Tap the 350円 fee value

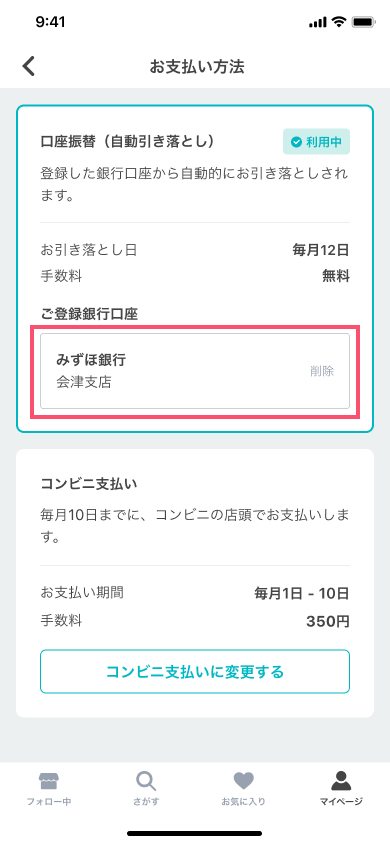pos(328,622)
